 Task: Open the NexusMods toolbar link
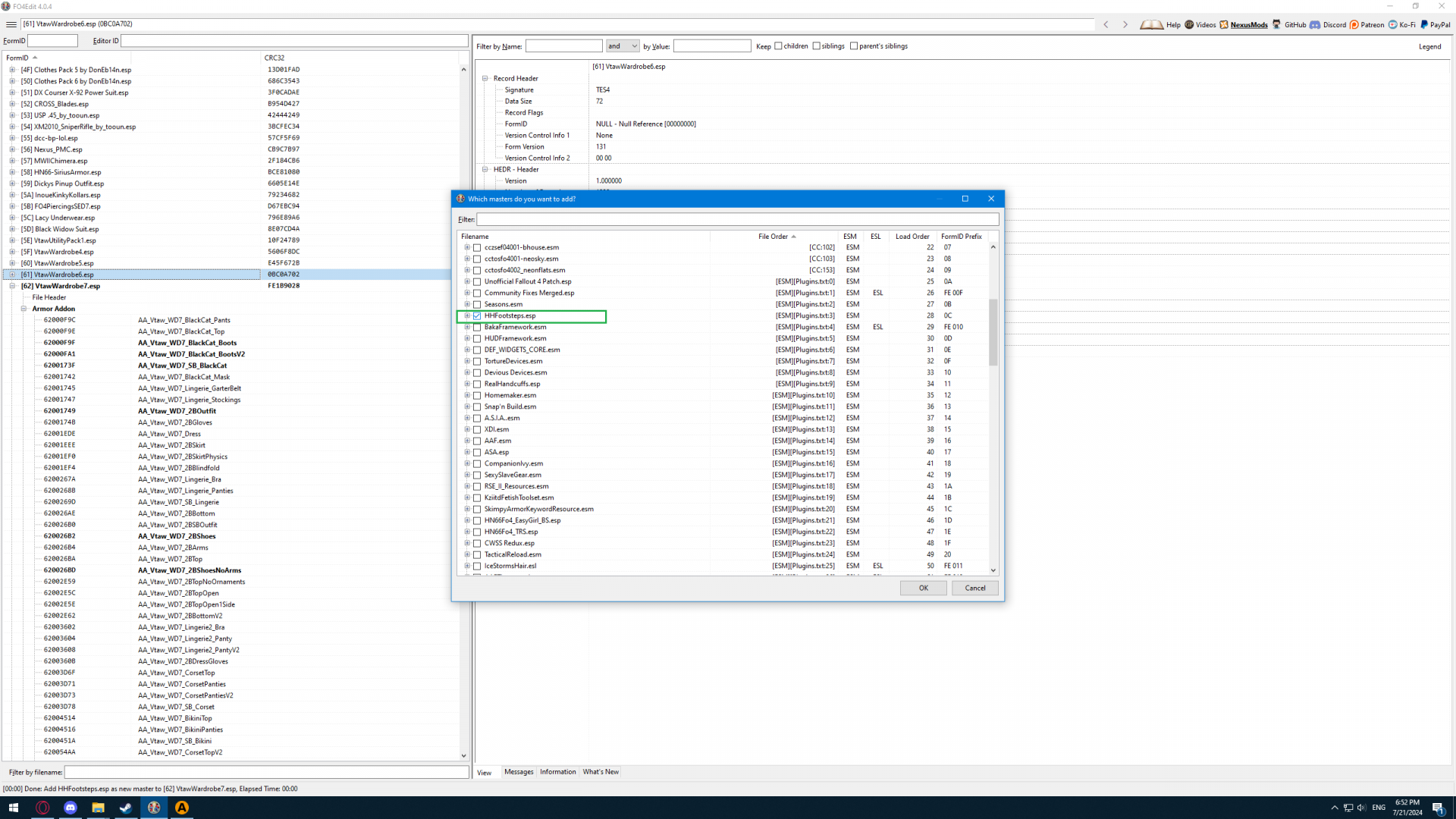tap(1247, 25)
